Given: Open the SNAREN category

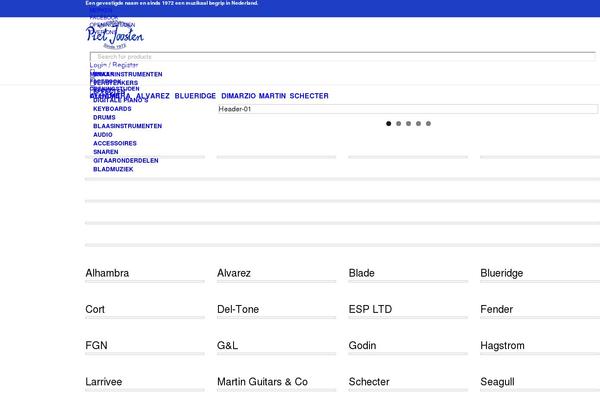Looking at the screenshot, I should (x=106, y=152).
